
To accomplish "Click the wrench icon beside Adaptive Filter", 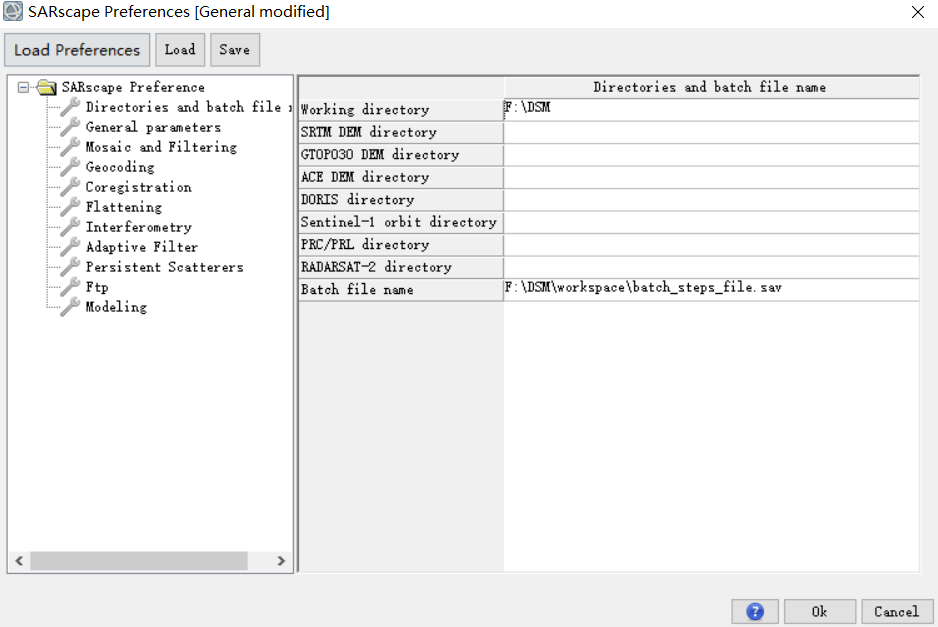I will (x=70, y=246).
